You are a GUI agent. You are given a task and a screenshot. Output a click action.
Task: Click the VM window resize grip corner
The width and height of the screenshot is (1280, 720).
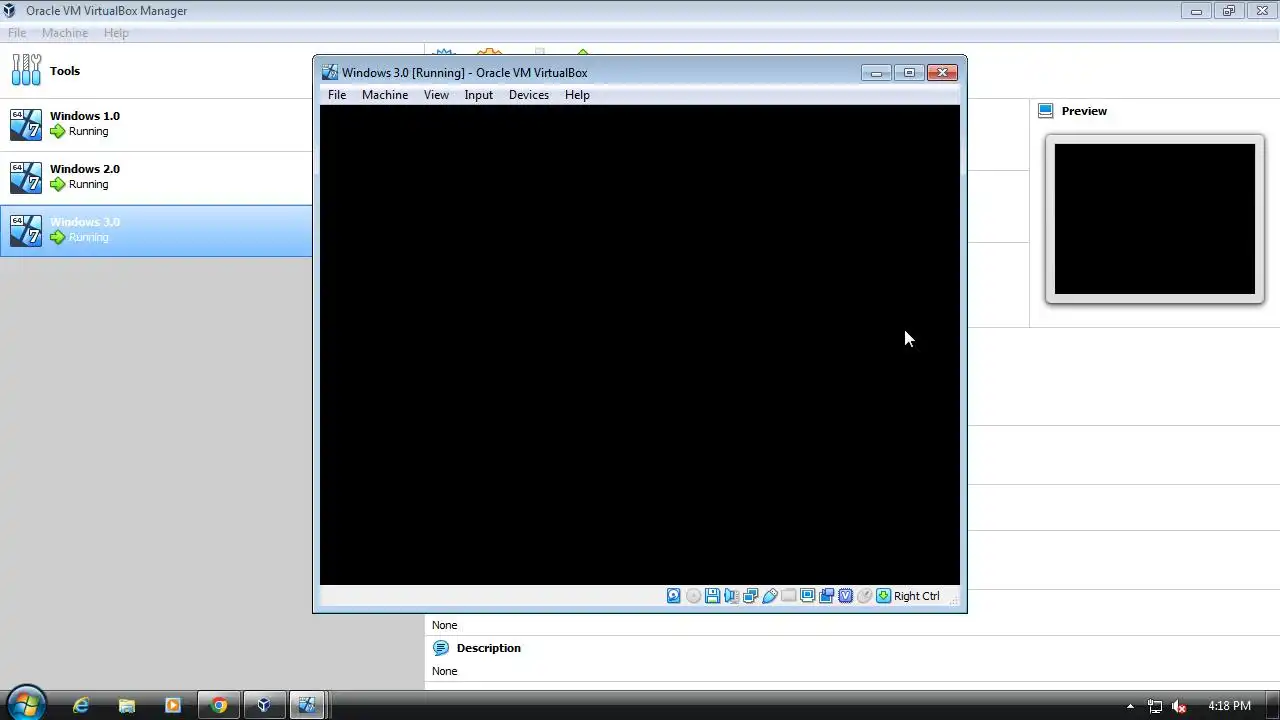(x=953, y=599)
